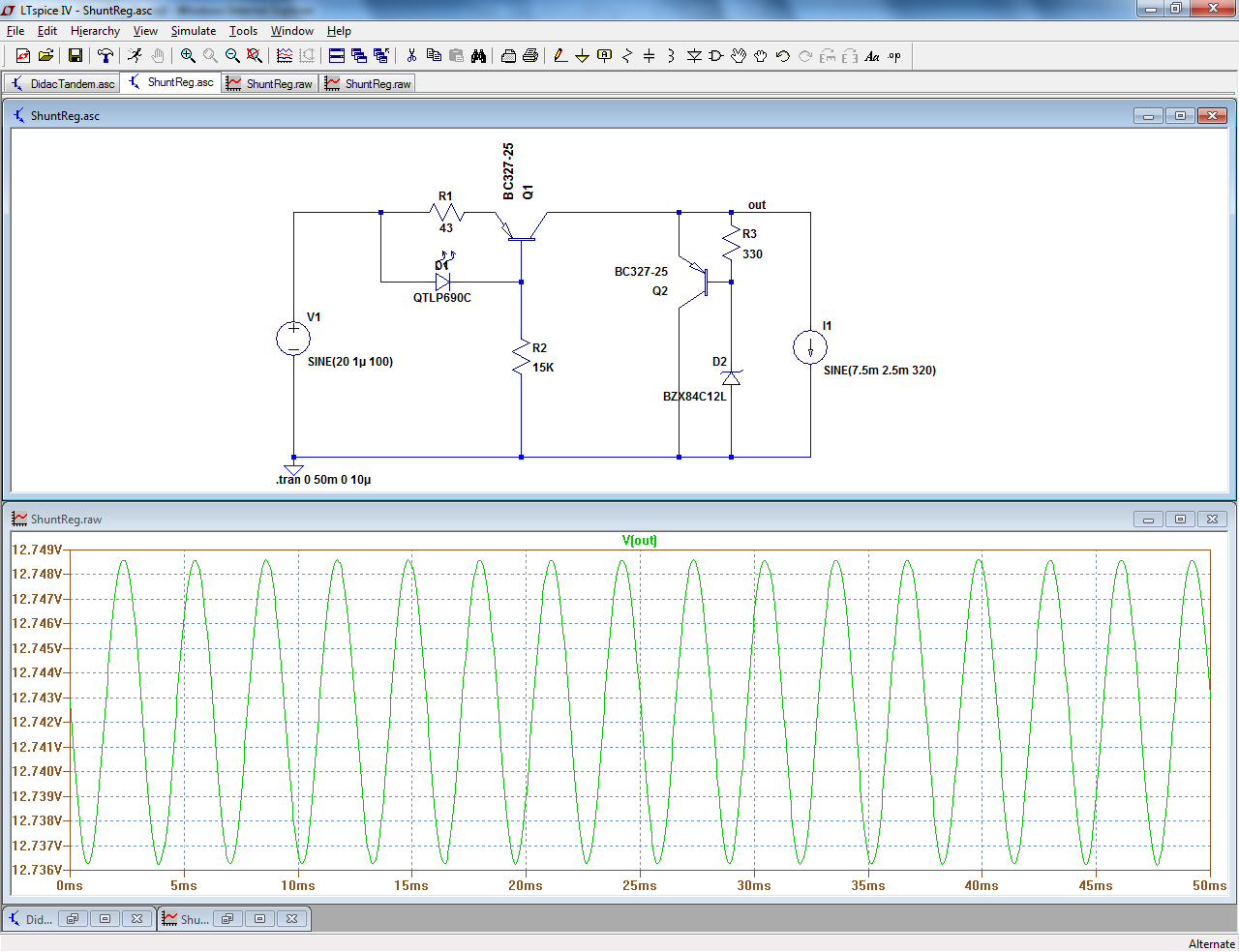Select the Drag closed-hand tool
The width and height of the screenshot is (1239, 952).
pyautogui.click(x=761, y=56)
